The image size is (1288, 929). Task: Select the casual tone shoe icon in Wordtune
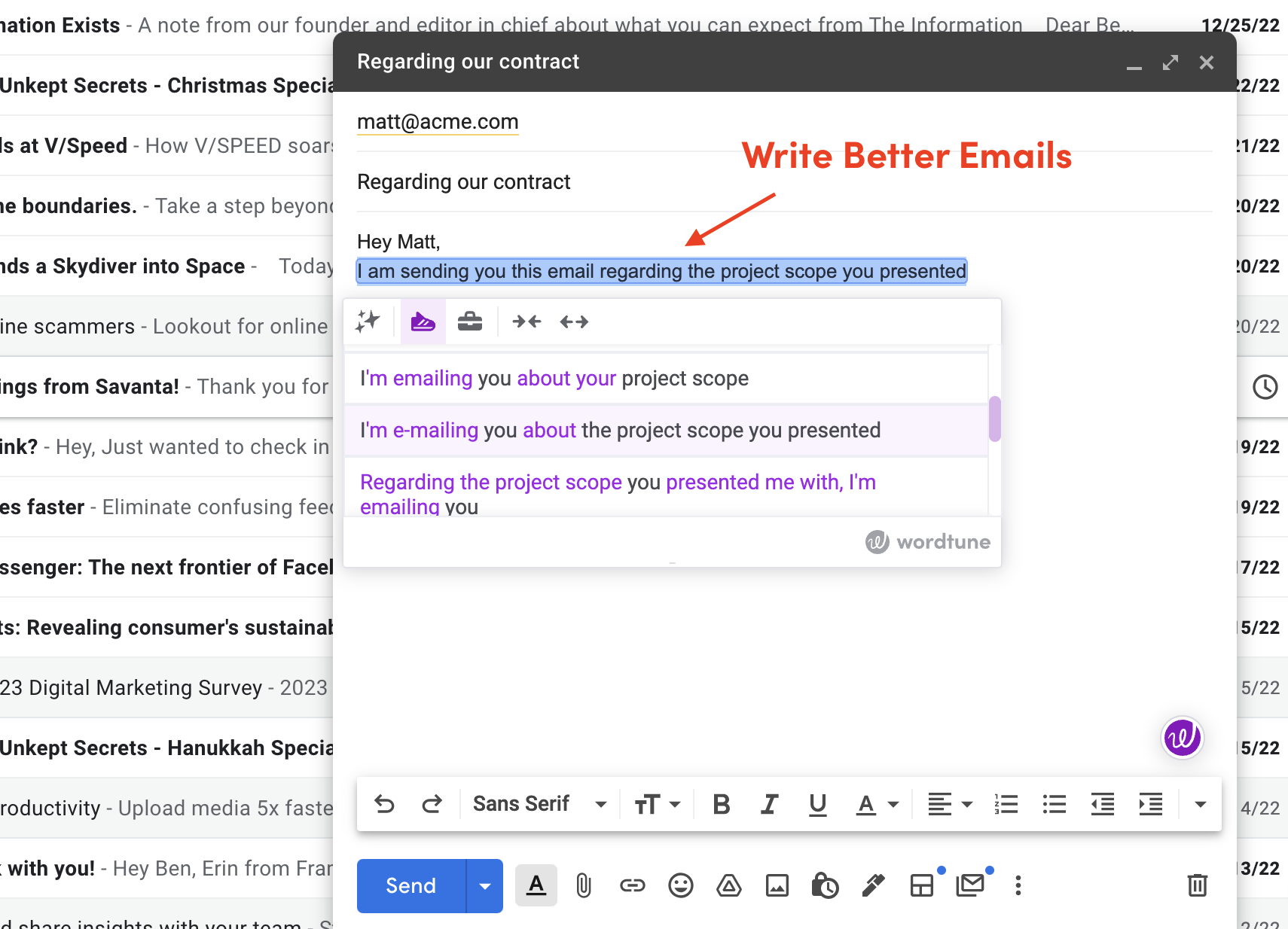coord(423,321)
